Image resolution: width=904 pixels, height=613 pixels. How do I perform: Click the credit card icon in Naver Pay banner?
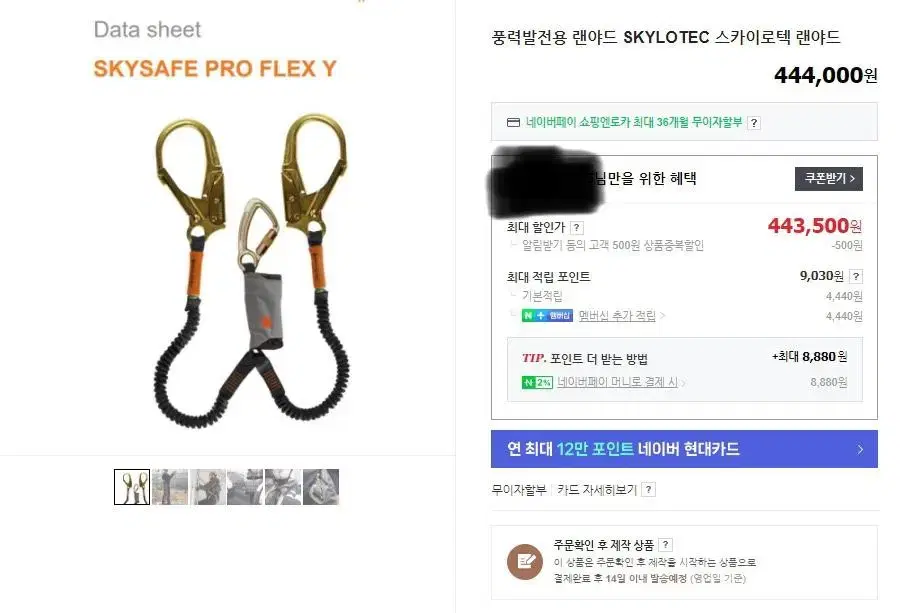coord(513,122)
